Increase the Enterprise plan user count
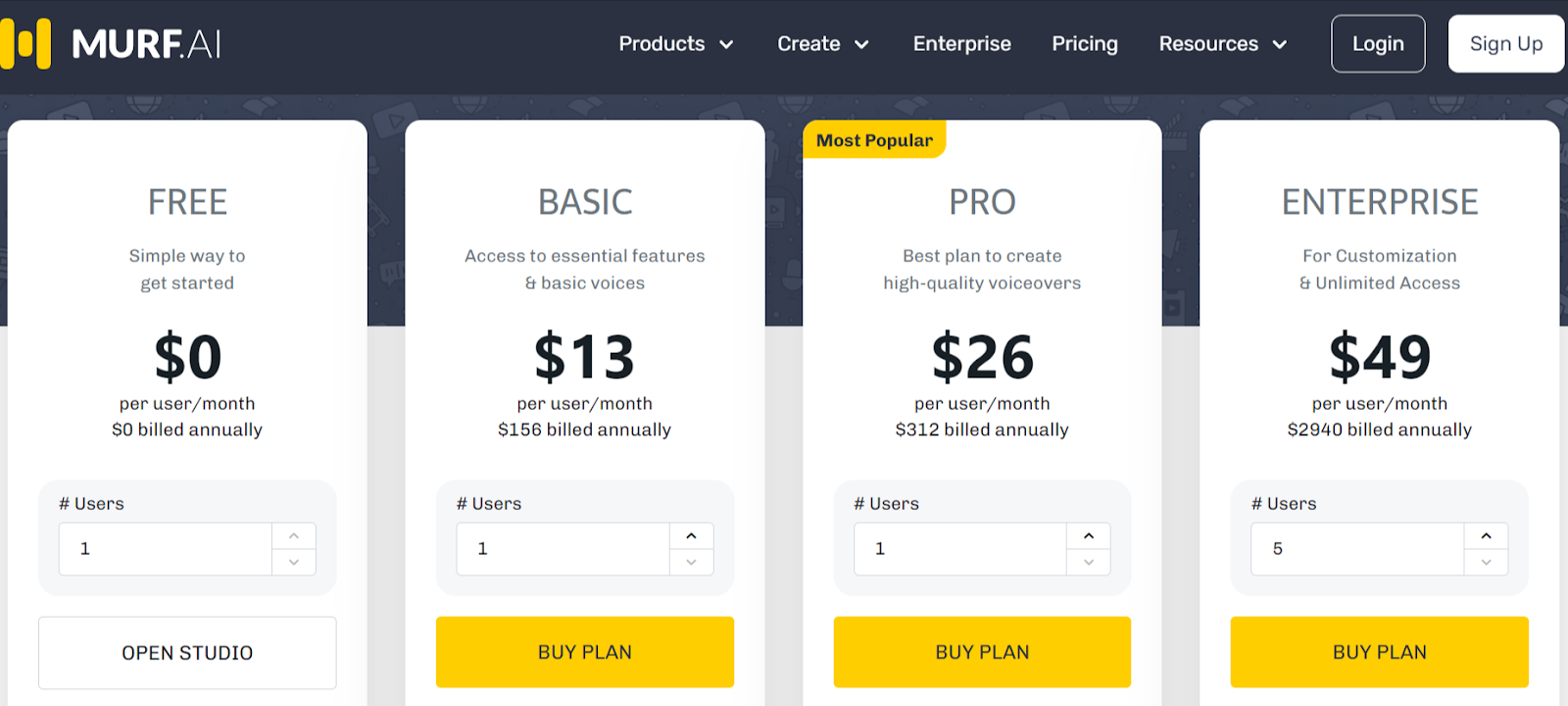This screenshot has width=1568, height=706. click(x=1486, y=536)
